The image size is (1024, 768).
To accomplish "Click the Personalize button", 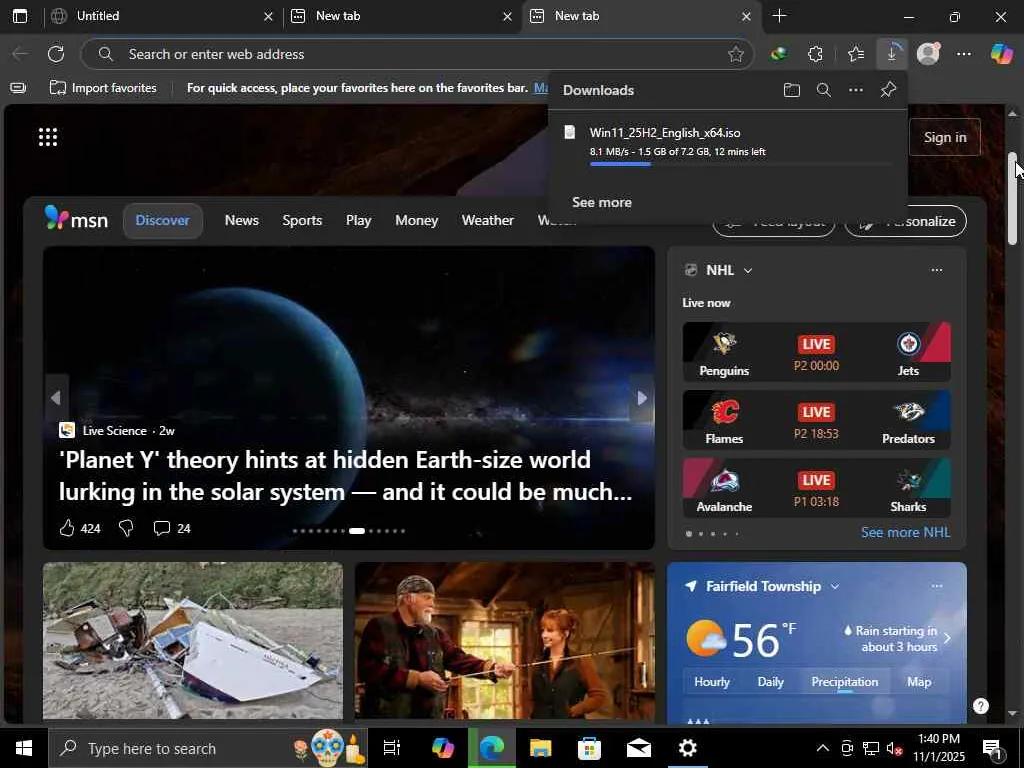I will [x=906, y=221].
